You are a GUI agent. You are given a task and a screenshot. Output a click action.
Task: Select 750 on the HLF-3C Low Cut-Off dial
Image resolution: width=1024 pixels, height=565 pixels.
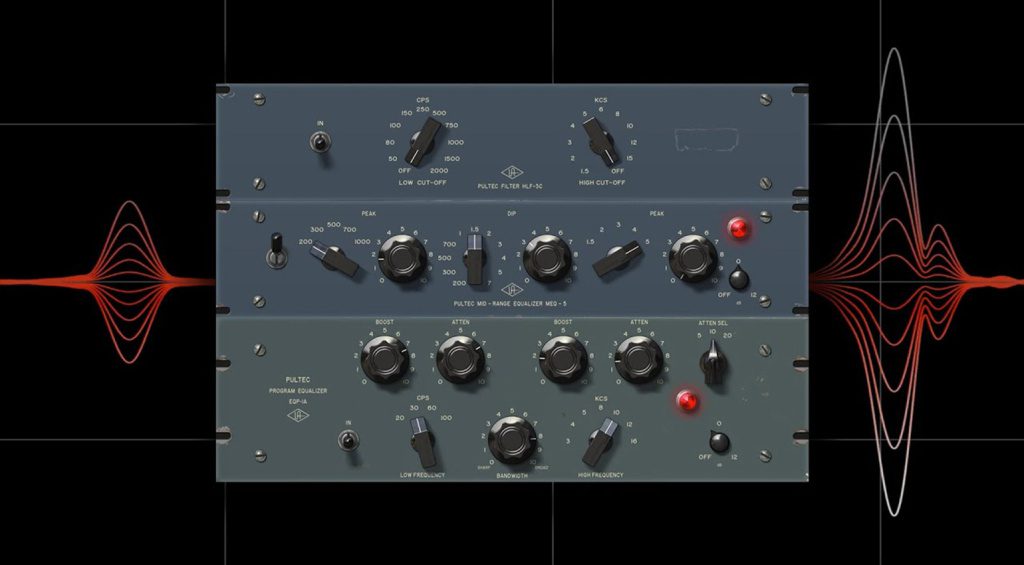pos(450,125)
